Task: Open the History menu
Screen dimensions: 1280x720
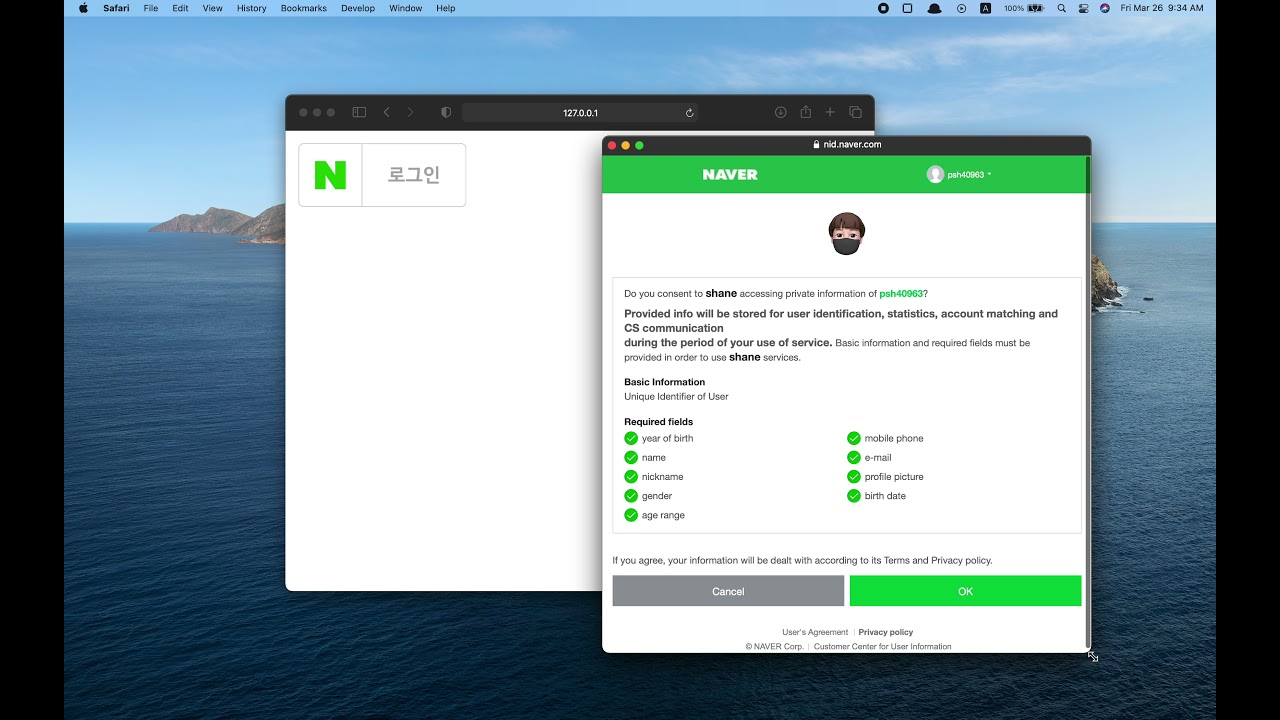Action: coord(252,8)
